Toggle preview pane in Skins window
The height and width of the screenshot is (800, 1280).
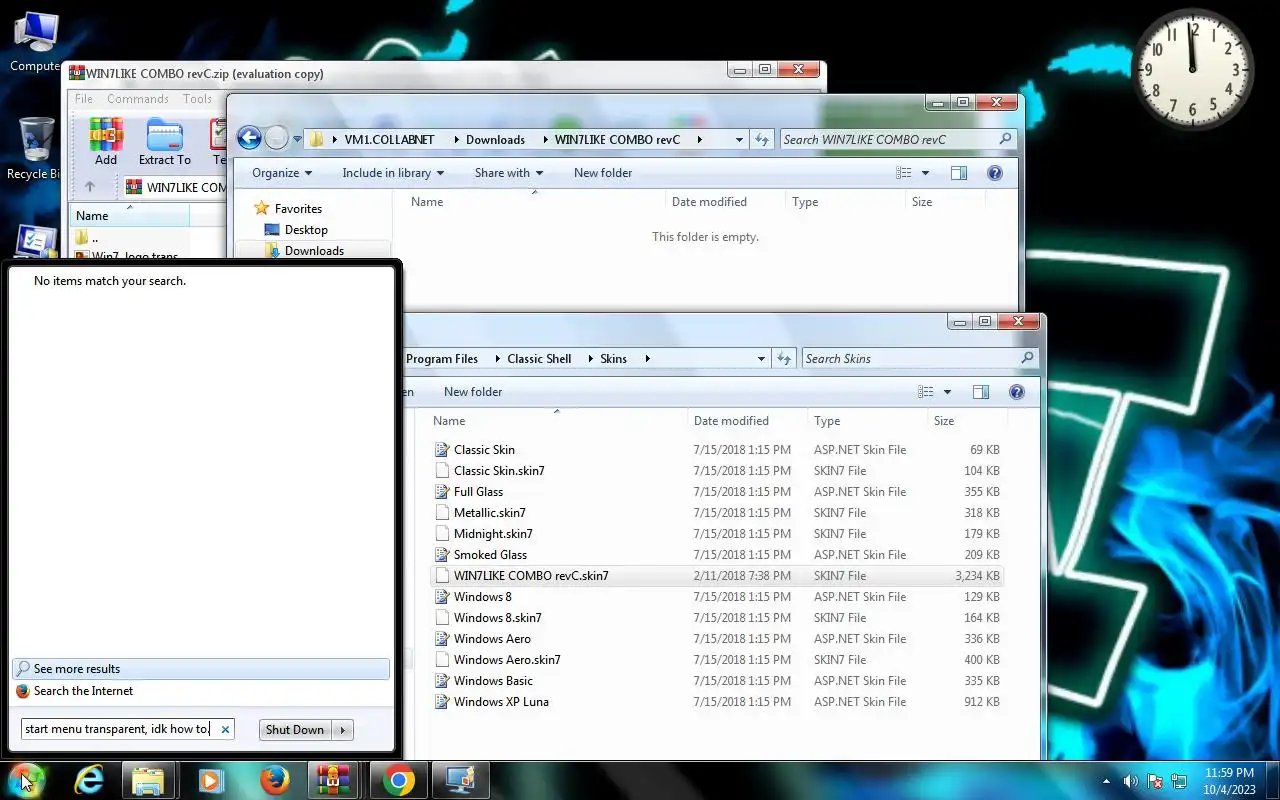[x=981, y=392]
